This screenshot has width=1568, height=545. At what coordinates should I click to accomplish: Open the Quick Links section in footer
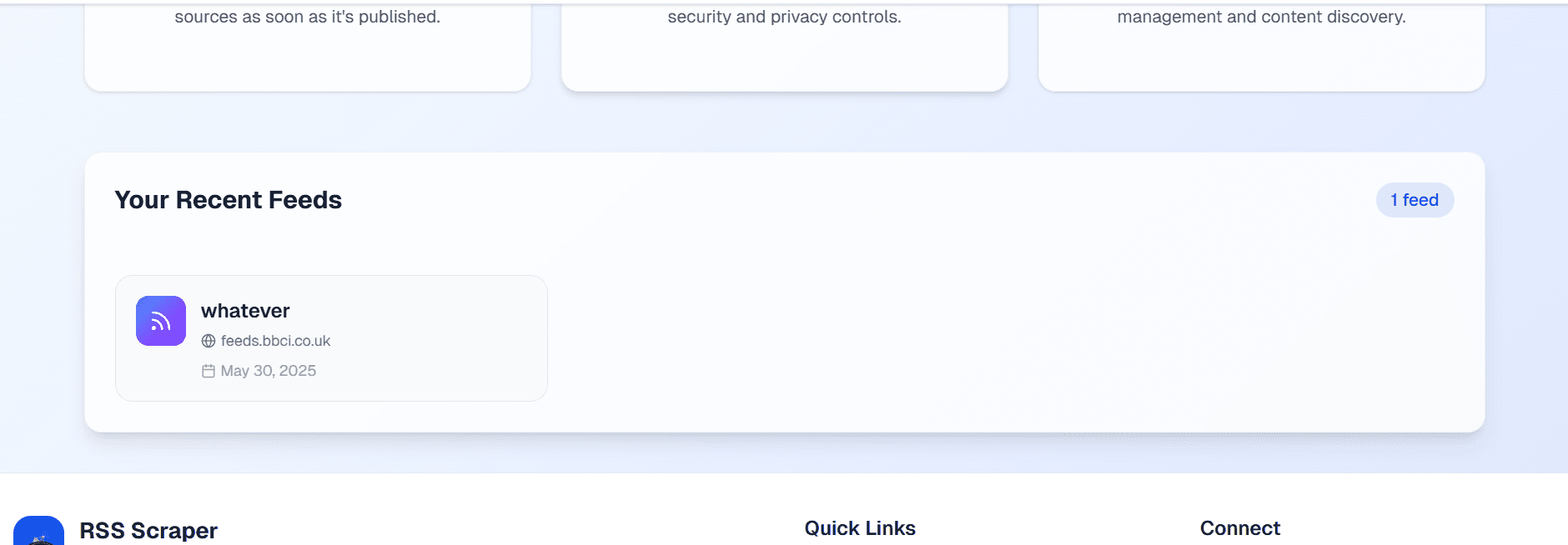pos(859,527)
